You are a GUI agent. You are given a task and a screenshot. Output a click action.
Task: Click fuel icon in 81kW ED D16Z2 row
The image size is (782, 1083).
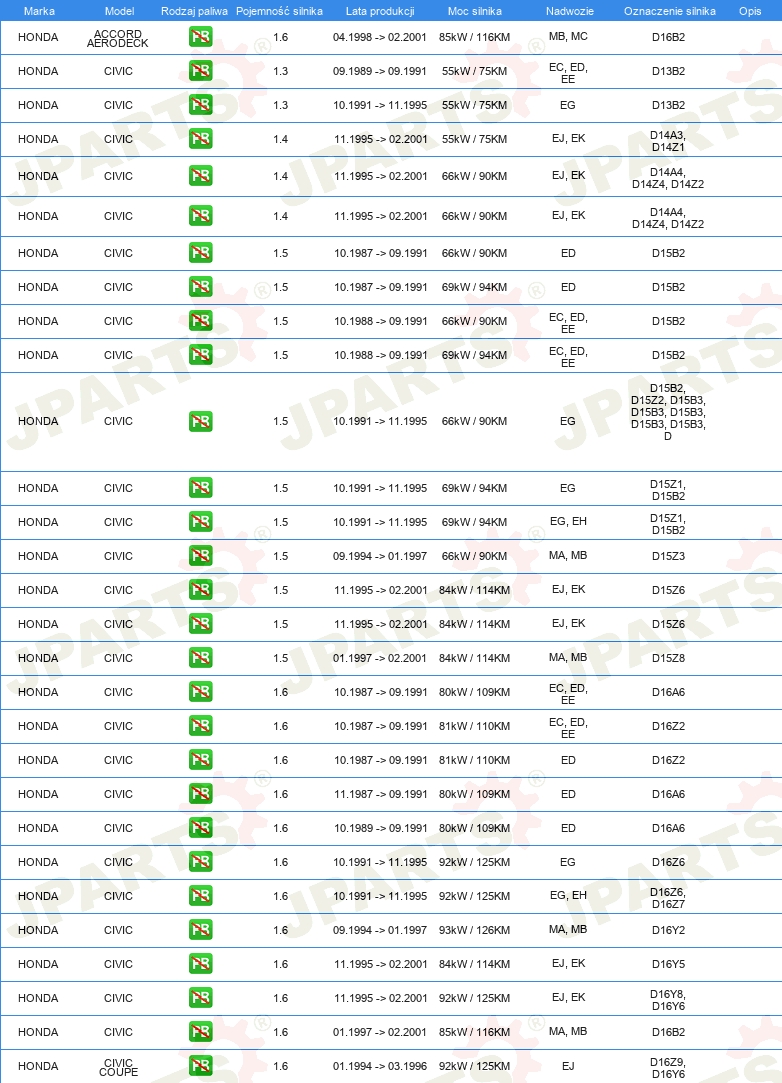200,760
